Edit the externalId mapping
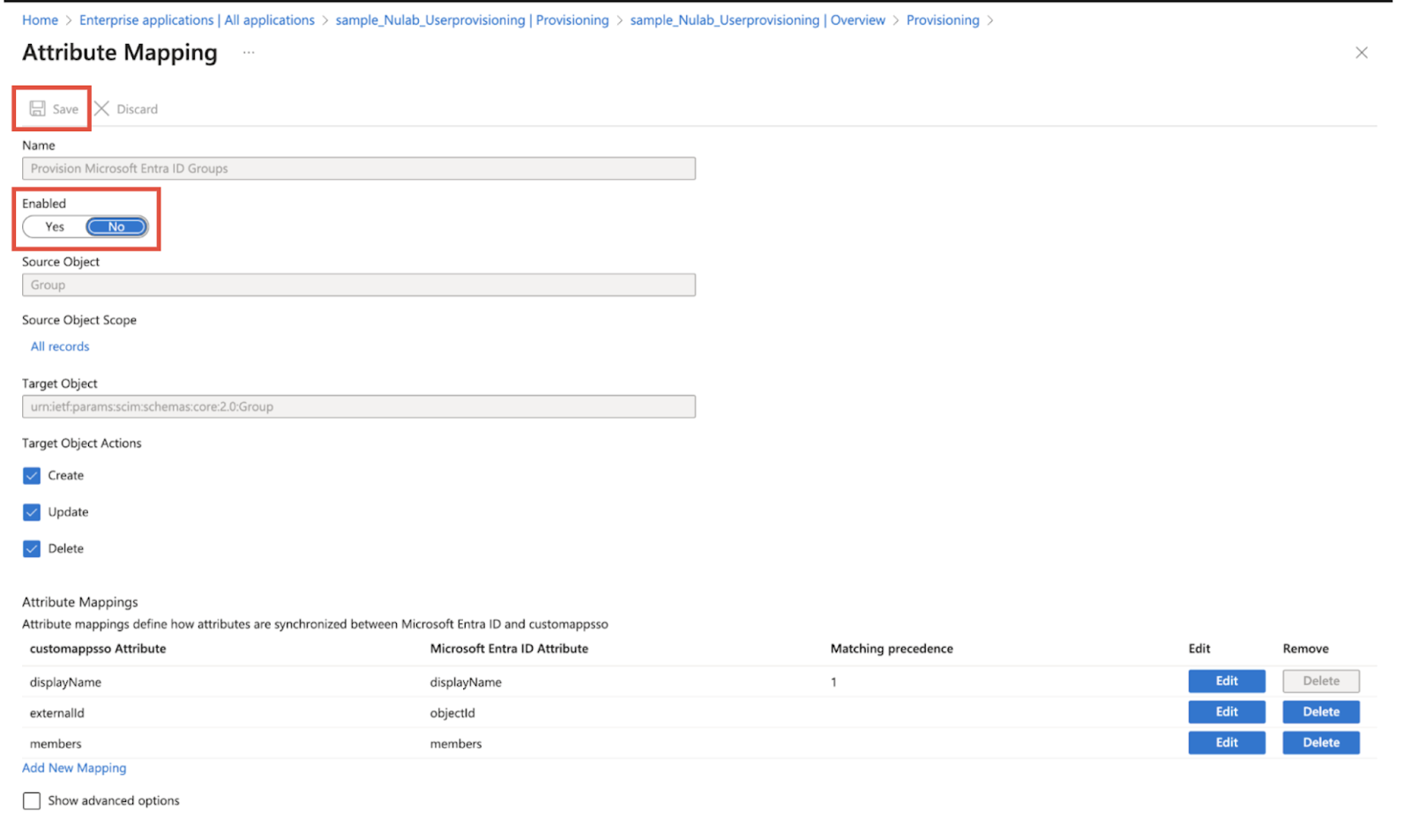The height and width of the screenshot is (840, 1411). point(1227,712)
